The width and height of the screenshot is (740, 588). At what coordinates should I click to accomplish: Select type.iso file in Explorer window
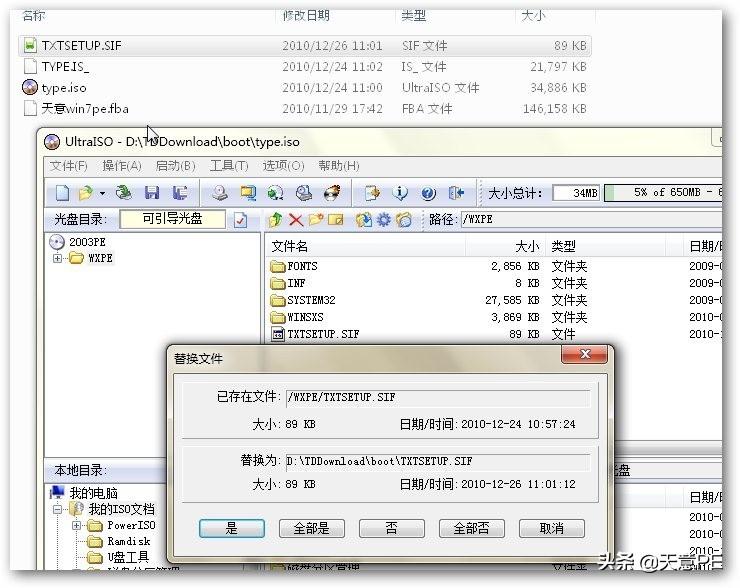tap(305, 87)
